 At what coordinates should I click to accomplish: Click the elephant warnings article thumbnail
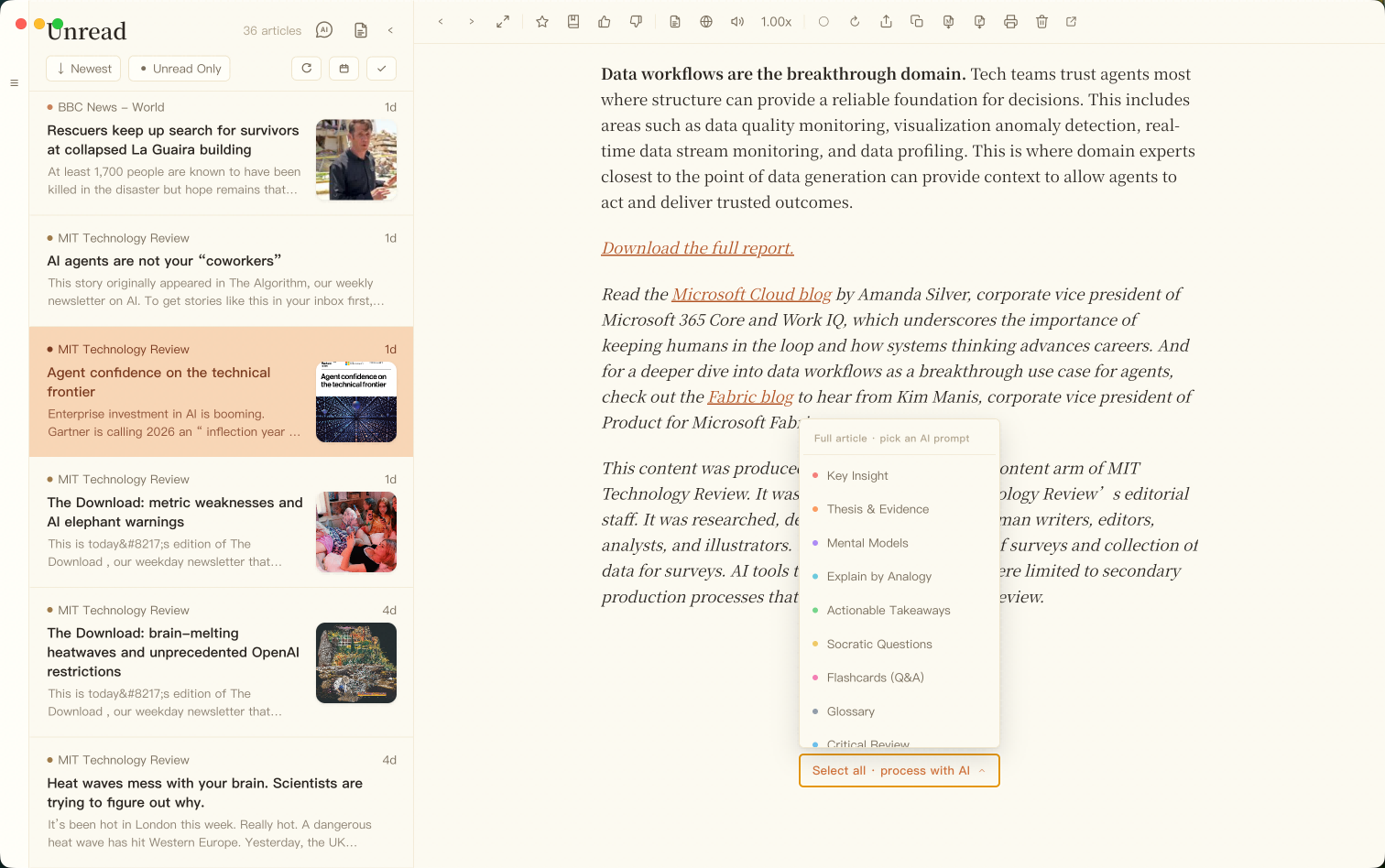pos(356,532)
